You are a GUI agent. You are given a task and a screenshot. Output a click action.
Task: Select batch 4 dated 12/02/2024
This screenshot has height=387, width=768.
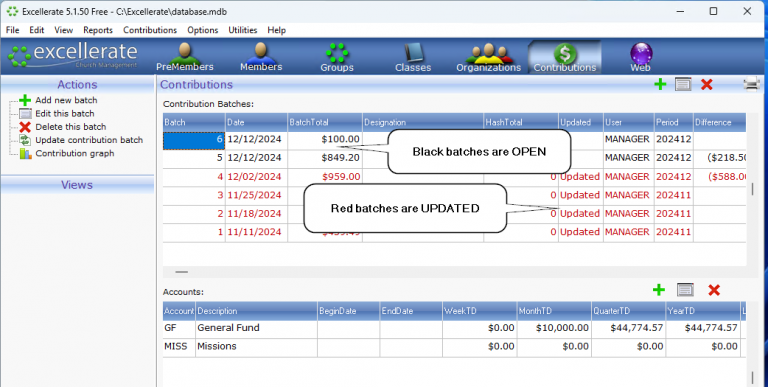454,176
